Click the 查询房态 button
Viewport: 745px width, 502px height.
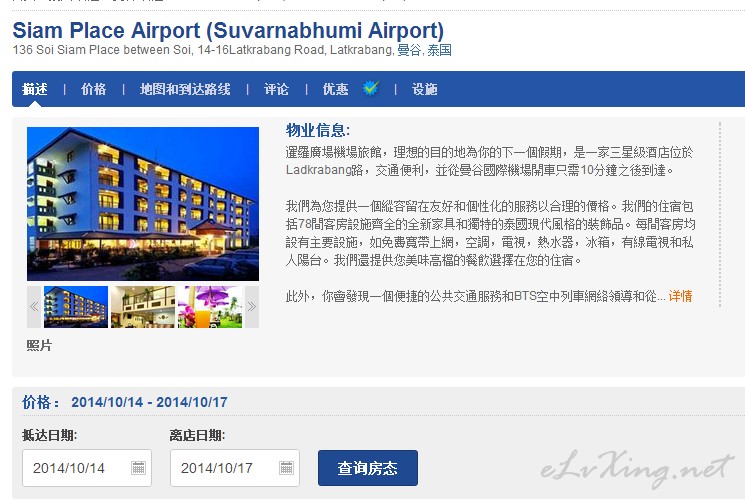tap(368, 468)
